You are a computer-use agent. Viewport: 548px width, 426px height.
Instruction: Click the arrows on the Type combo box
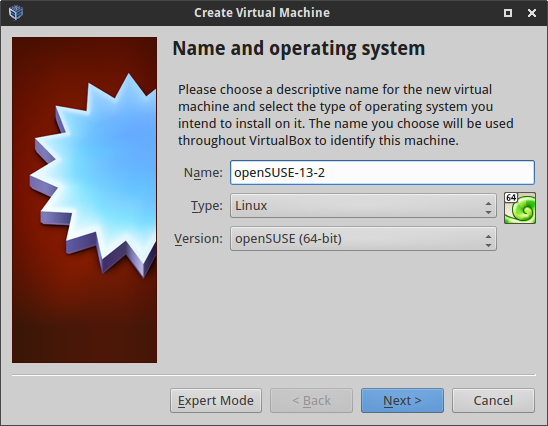coord(488,206)
